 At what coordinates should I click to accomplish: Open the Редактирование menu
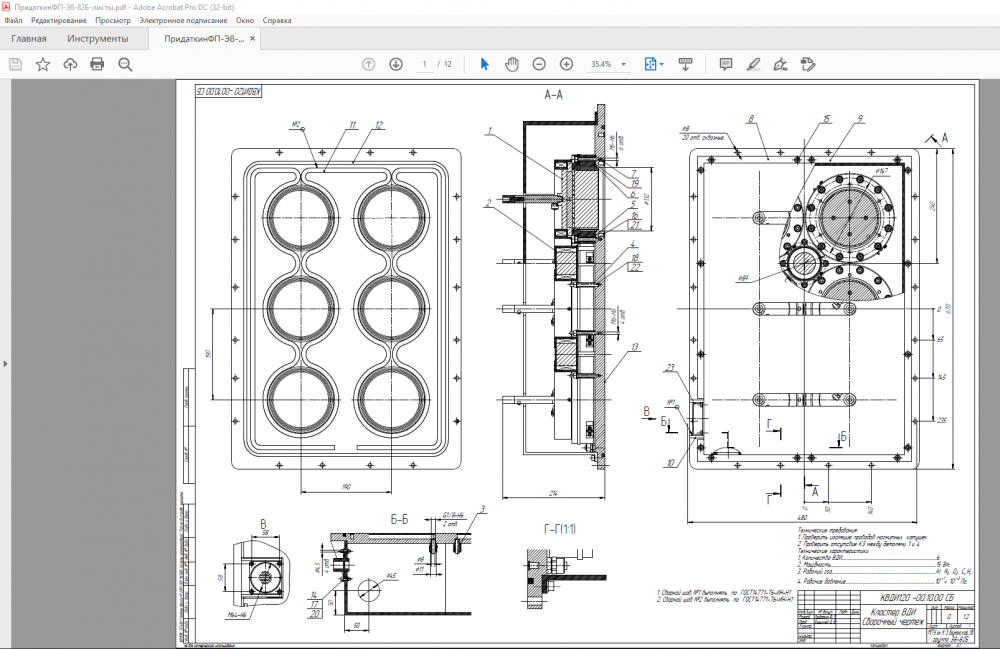tap(59, 20)
